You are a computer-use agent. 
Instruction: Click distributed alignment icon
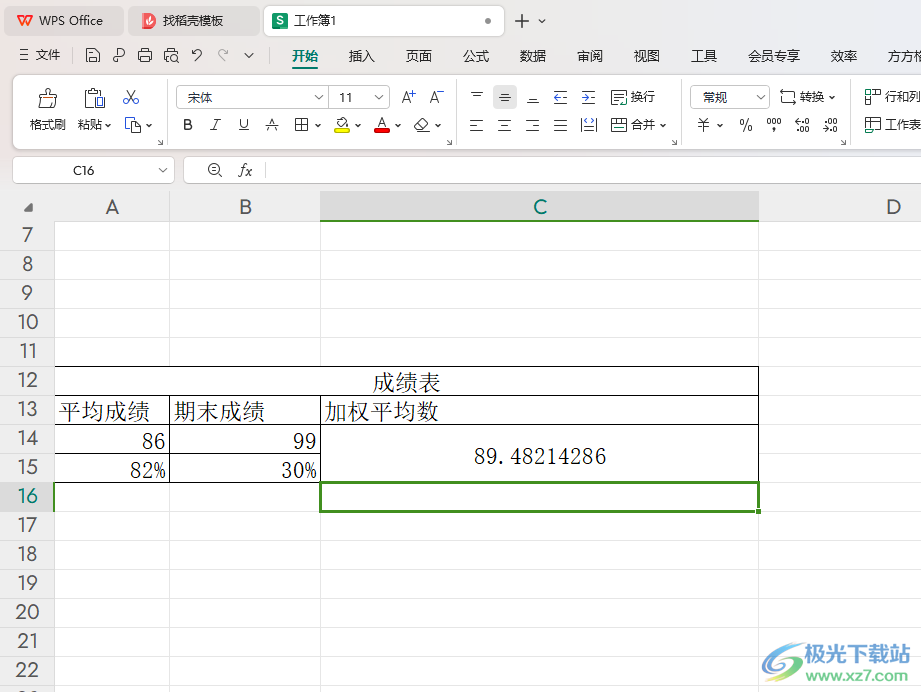pos(589,125)
